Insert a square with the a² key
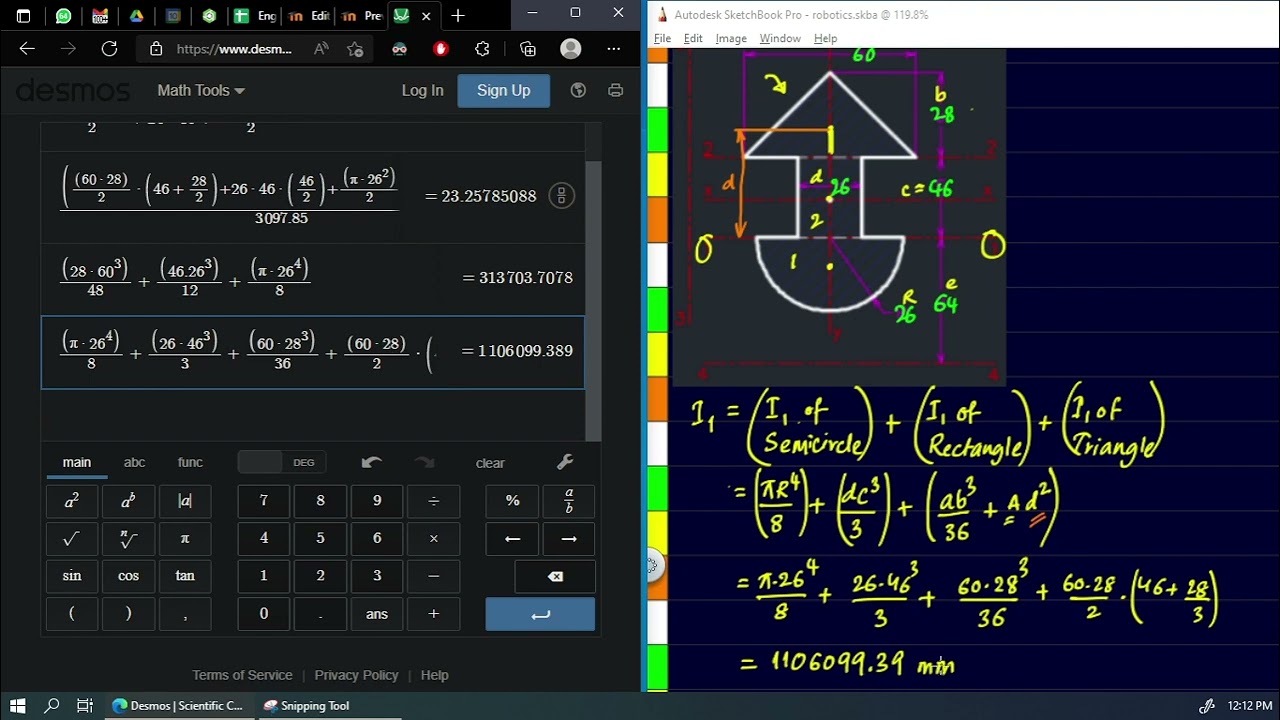The image size is (1280, 720). (71, 500)
